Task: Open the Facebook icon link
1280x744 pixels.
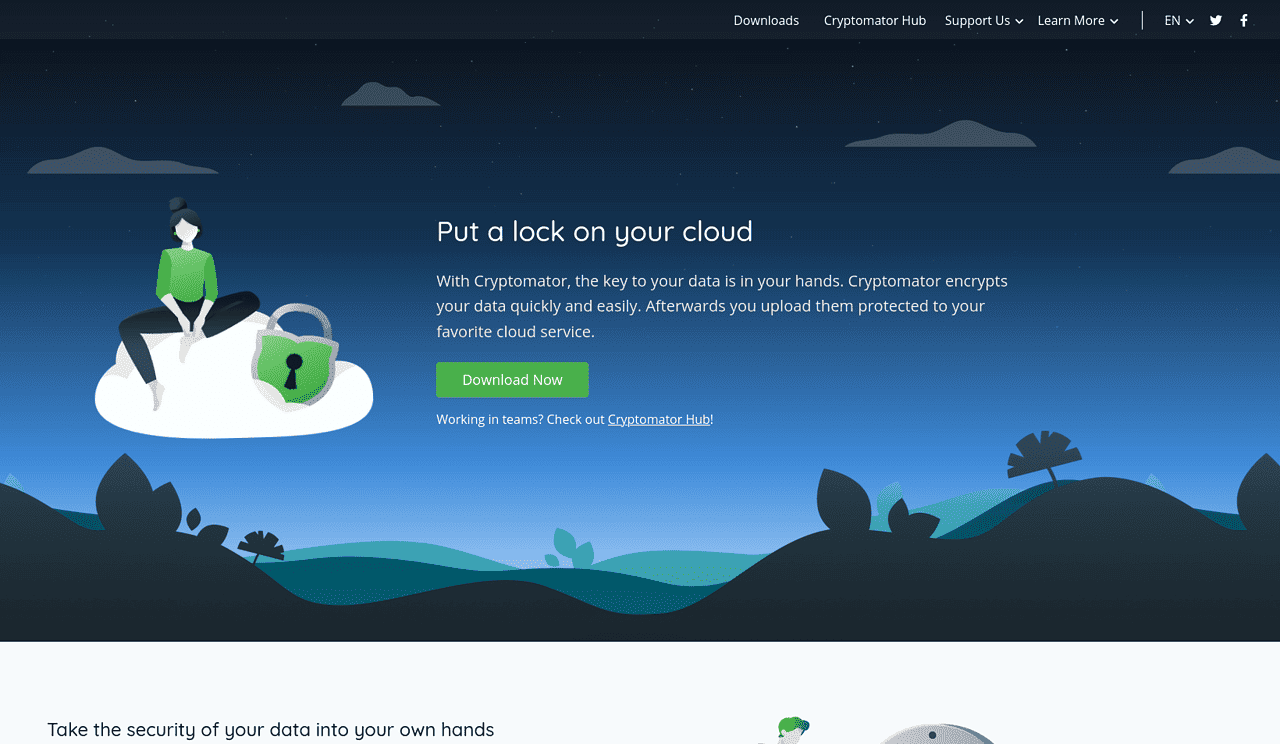Action: click(x=1244, y=20)
